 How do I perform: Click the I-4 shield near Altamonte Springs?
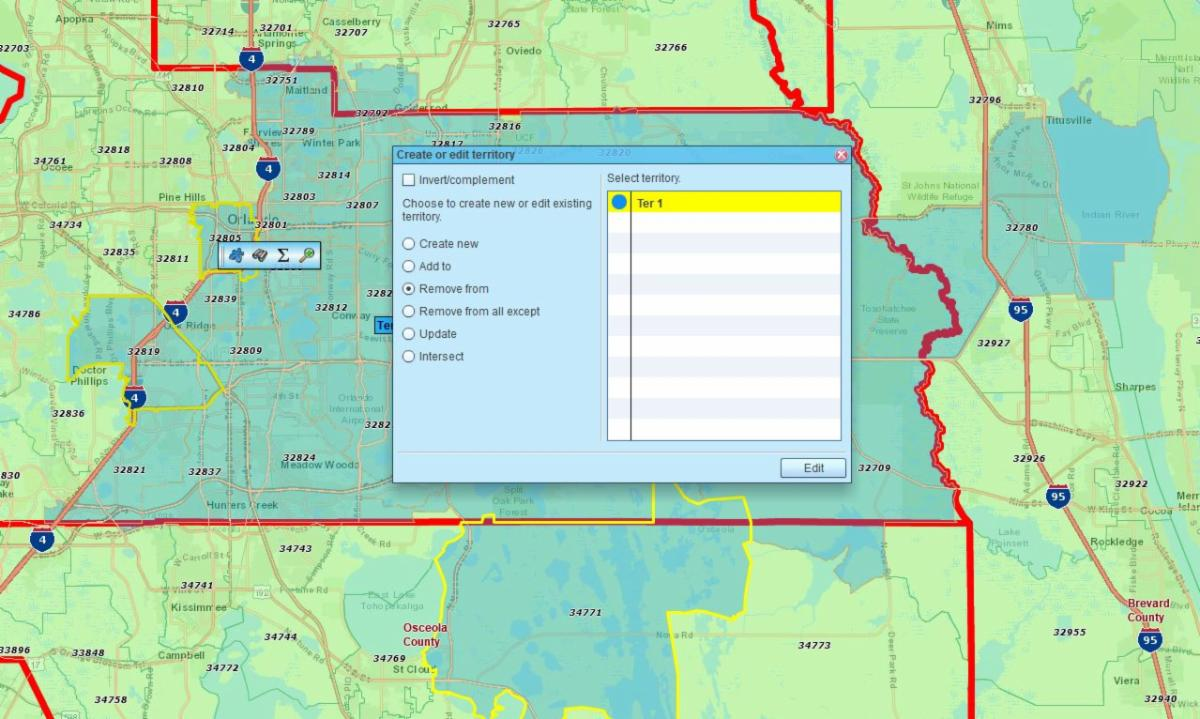(x=250, y=59)
